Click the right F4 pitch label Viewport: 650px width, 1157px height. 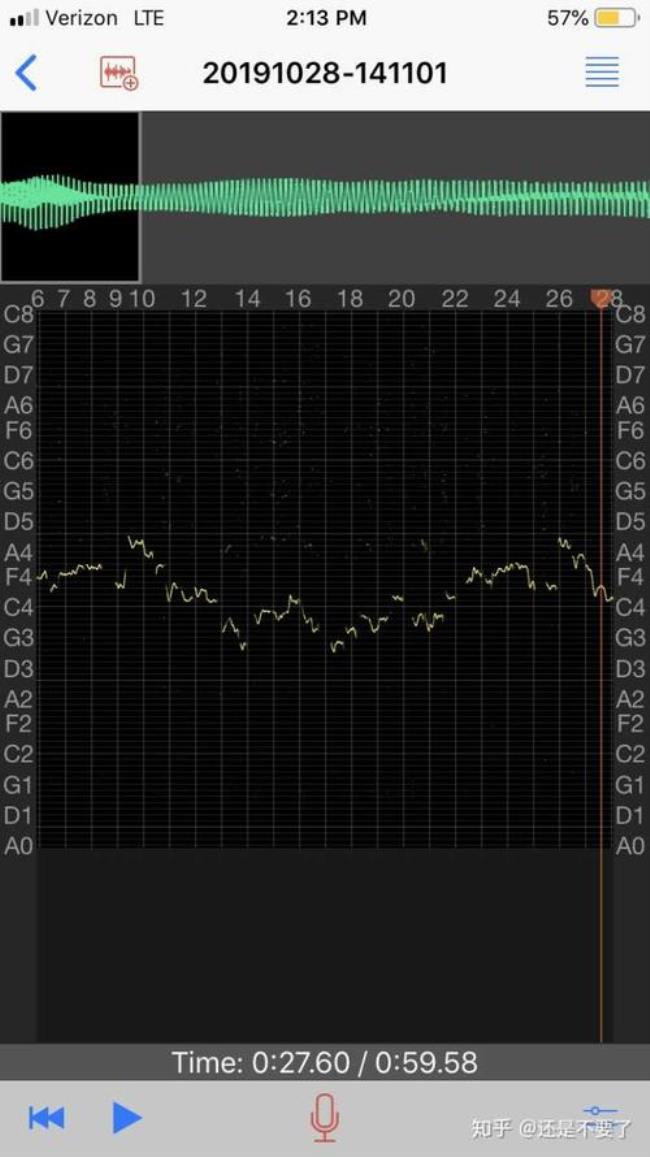(x=630, y=576)
